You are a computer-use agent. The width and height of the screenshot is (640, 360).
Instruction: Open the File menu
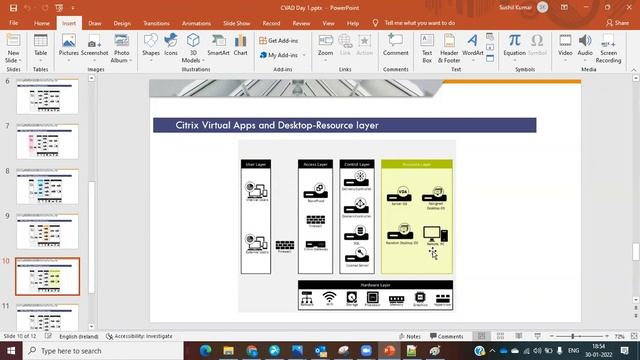coord(13,23)
